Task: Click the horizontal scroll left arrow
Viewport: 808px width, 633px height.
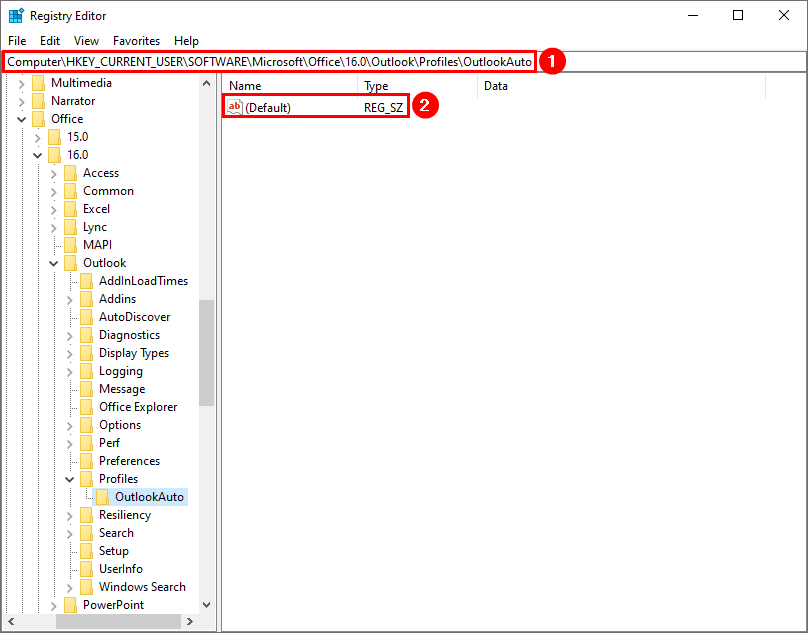Action: [11, 622]
